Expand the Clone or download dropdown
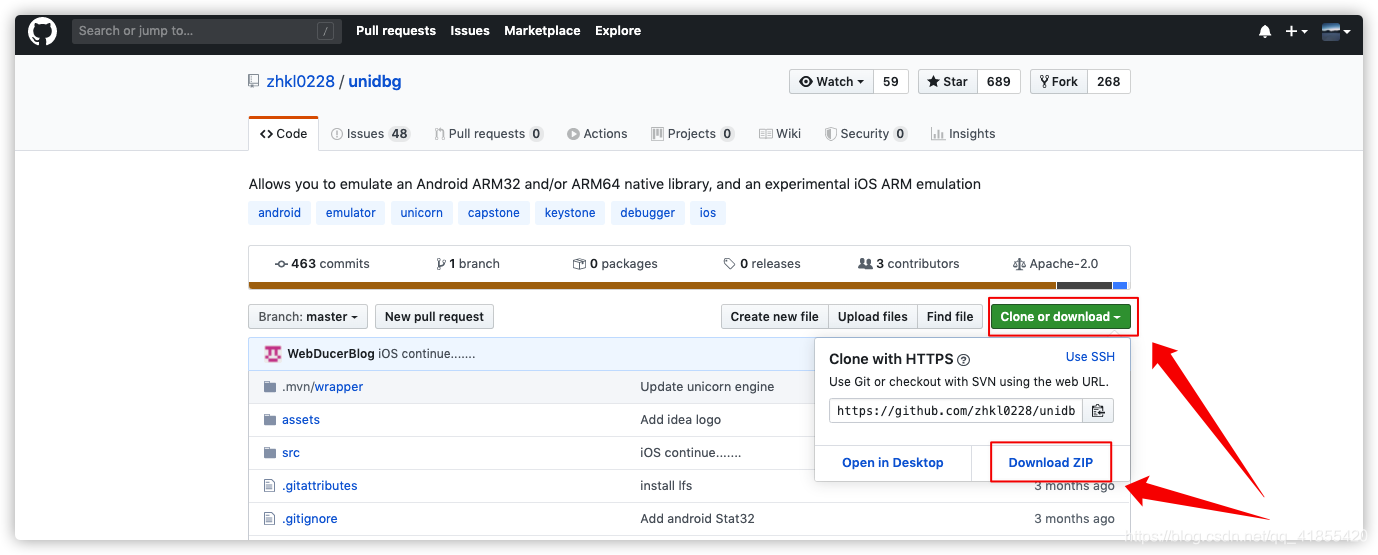Image resolution: width=1378 pixels, height=555 pixels. pos(1060,317)
